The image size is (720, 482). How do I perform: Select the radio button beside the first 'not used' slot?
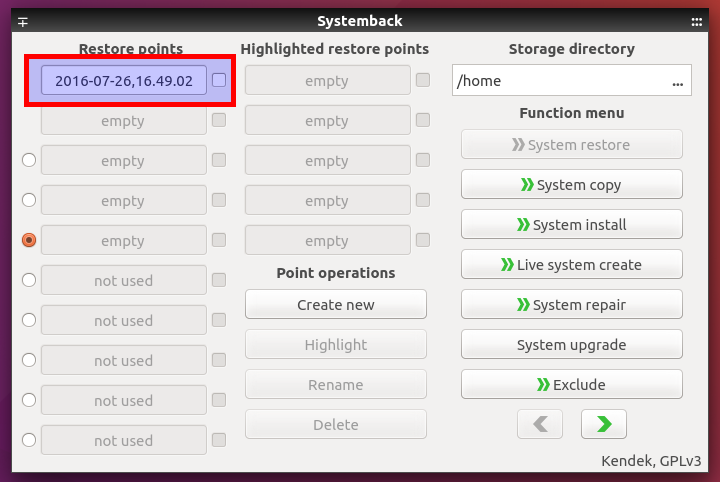click(x=29, y=280)
